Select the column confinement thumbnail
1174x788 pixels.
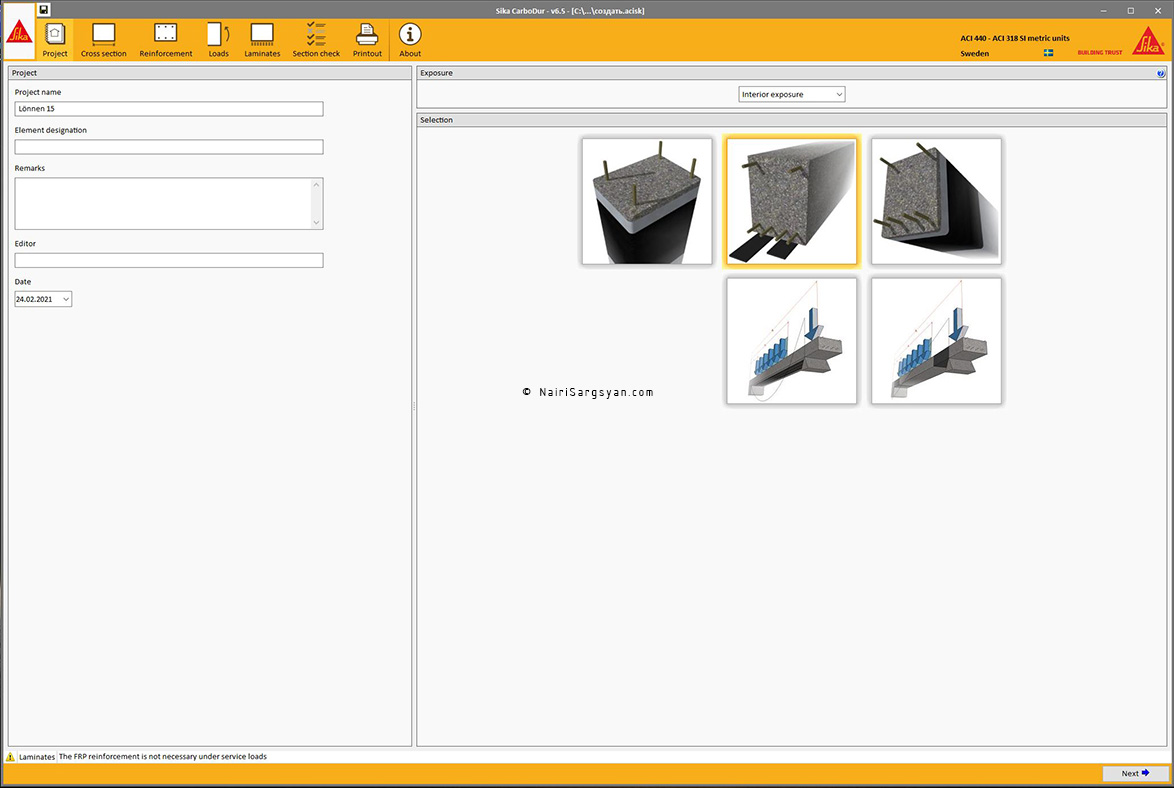(x=647, y=201)
